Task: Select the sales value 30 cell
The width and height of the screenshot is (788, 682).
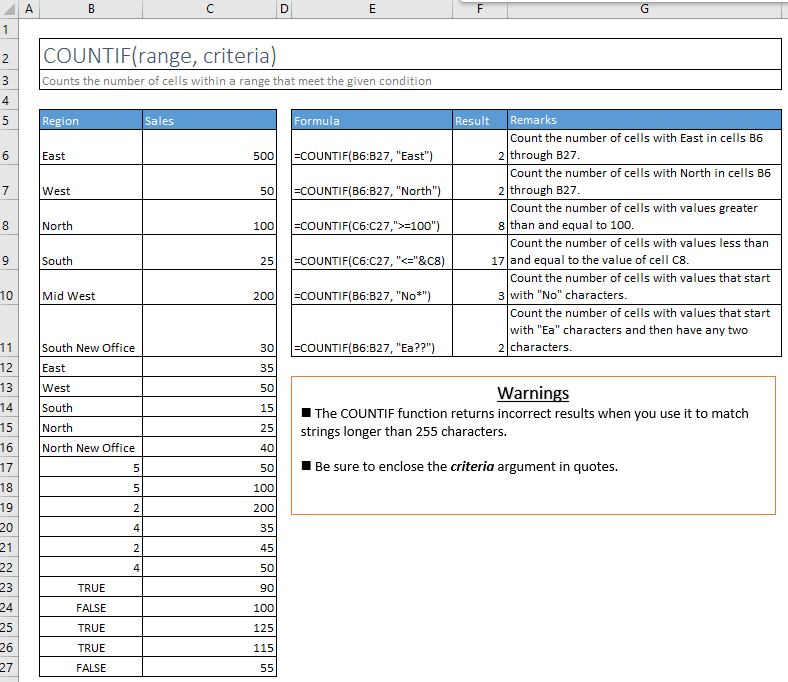Action: 210,331
